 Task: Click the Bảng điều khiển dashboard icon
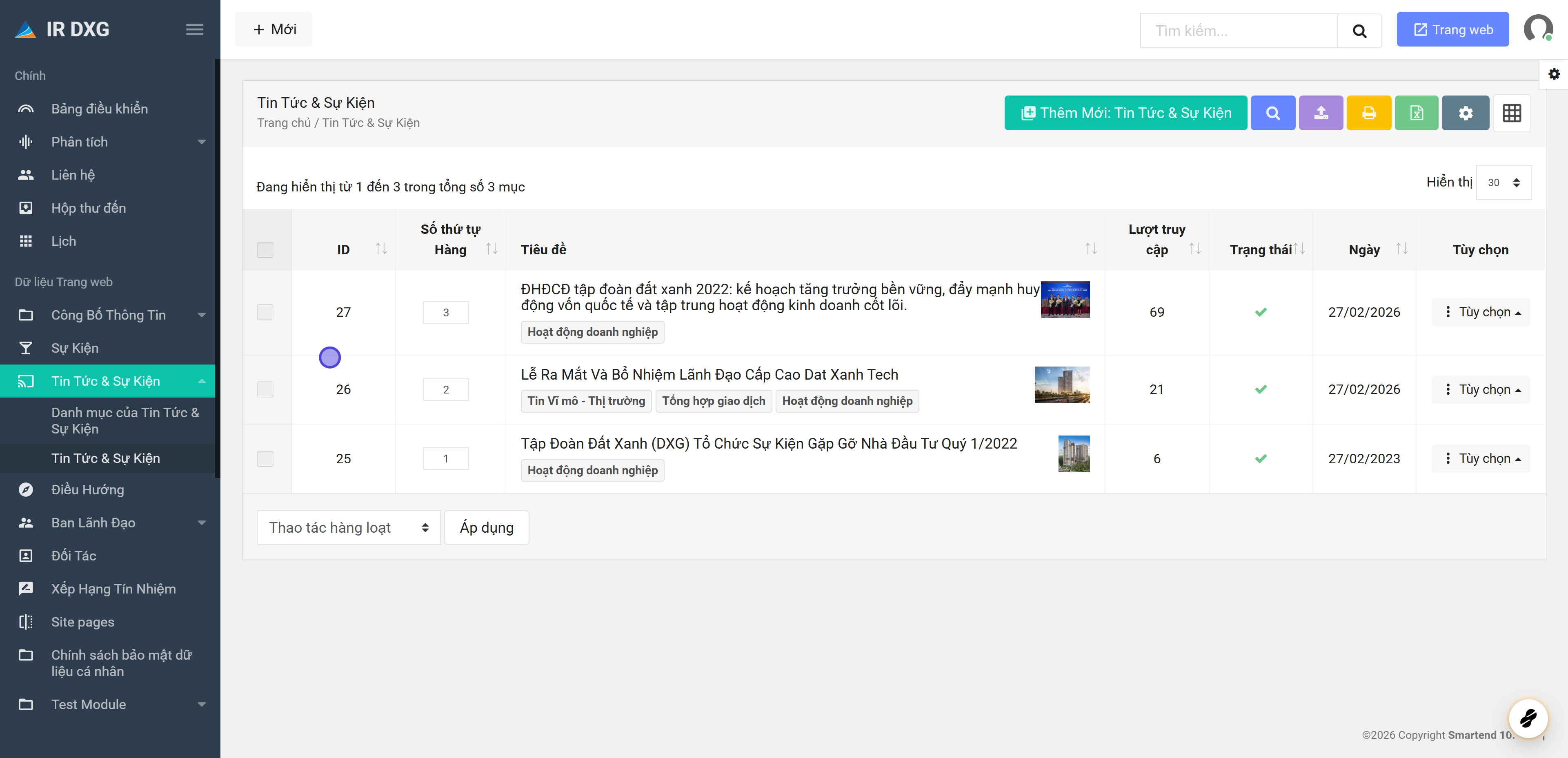[x=26, y=109]
